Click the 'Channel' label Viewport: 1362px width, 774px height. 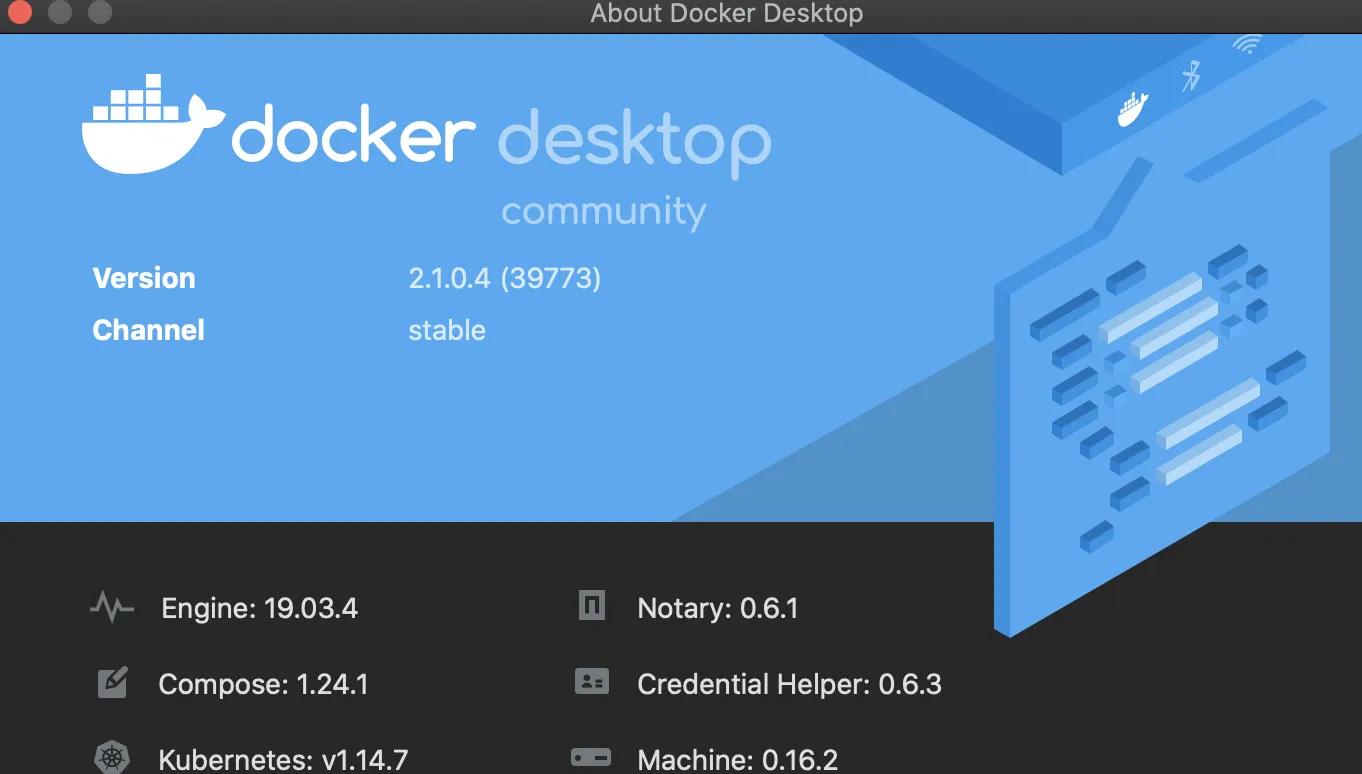[x=149, y=330]
